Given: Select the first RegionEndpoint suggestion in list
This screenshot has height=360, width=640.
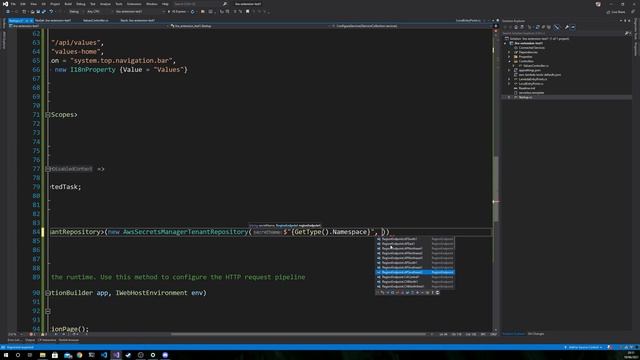Looking at the screenshot, I should (x=415, y=239).
